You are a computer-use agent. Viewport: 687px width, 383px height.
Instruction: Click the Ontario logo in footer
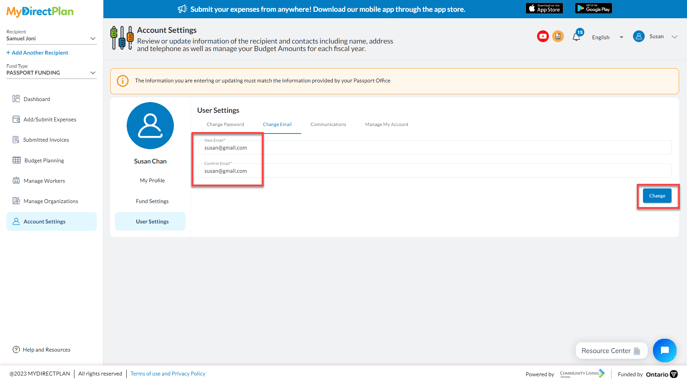pos(662,374)
